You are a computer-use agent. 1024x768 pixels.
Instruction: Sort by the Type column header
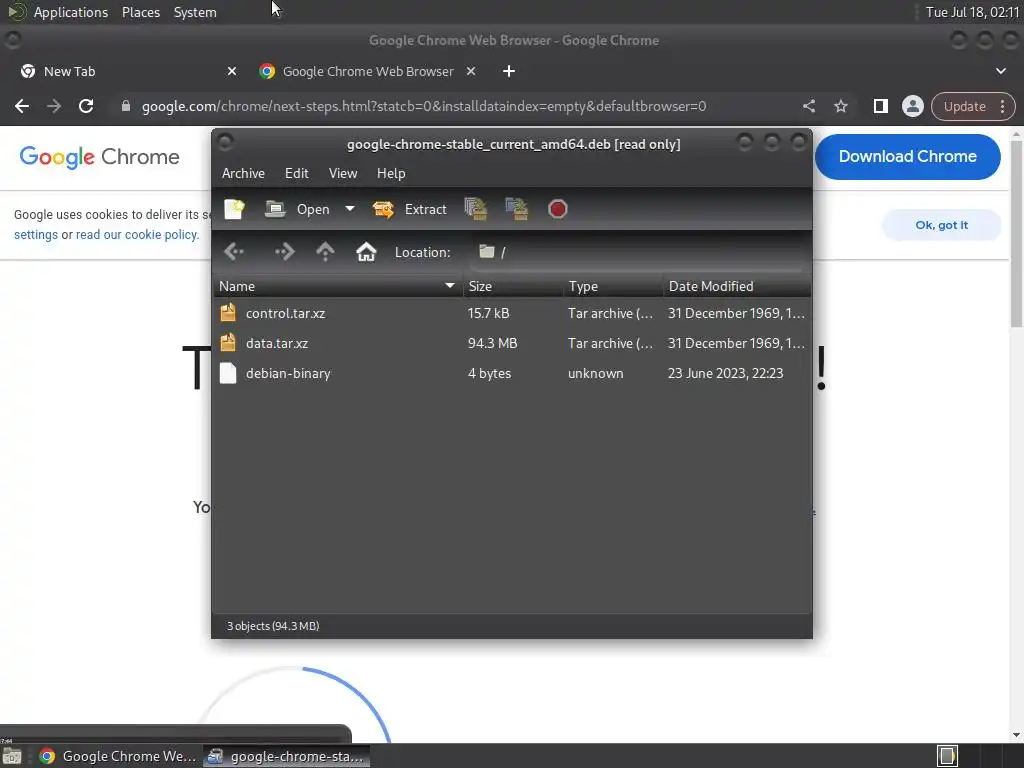click(x=613, y=286)
